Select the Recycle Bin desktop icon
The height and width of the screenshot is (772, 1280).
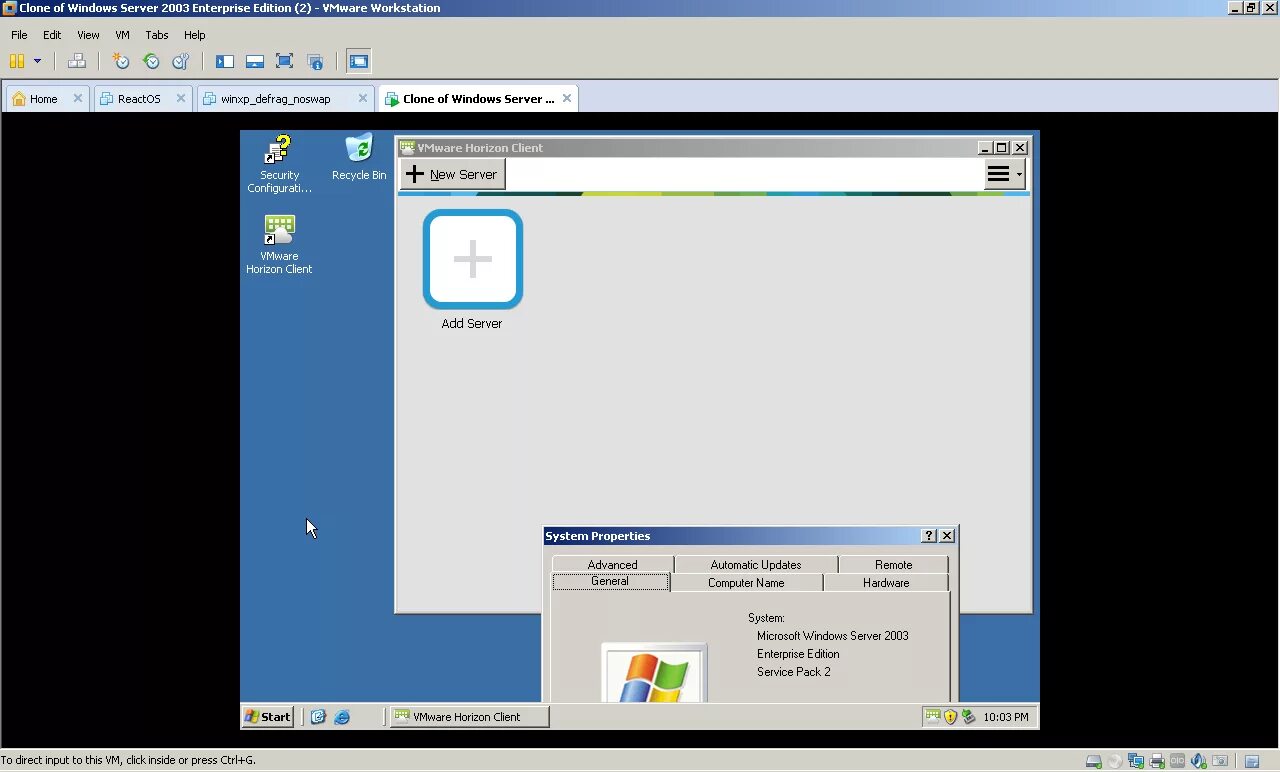[359, 158]
